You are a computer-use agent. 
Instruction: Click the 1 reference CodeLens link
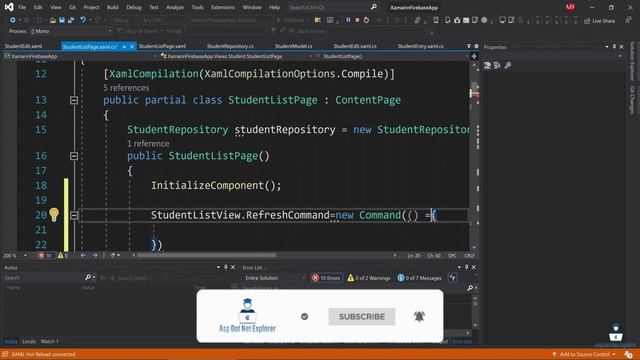tap(148, 144)
